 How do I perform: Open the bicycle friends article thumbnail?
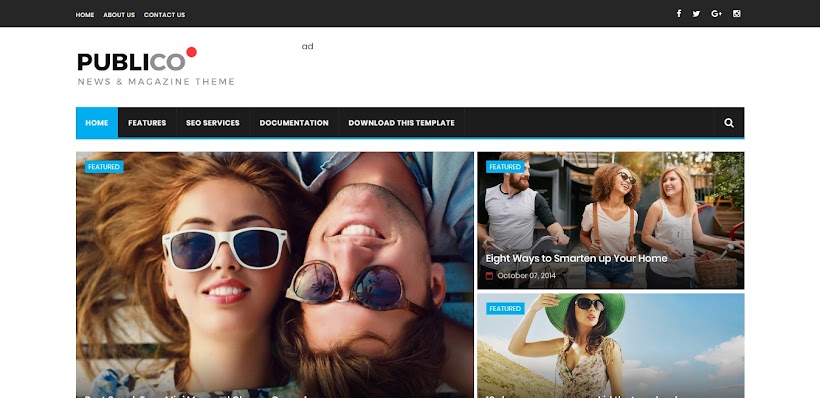click(611, 221)
